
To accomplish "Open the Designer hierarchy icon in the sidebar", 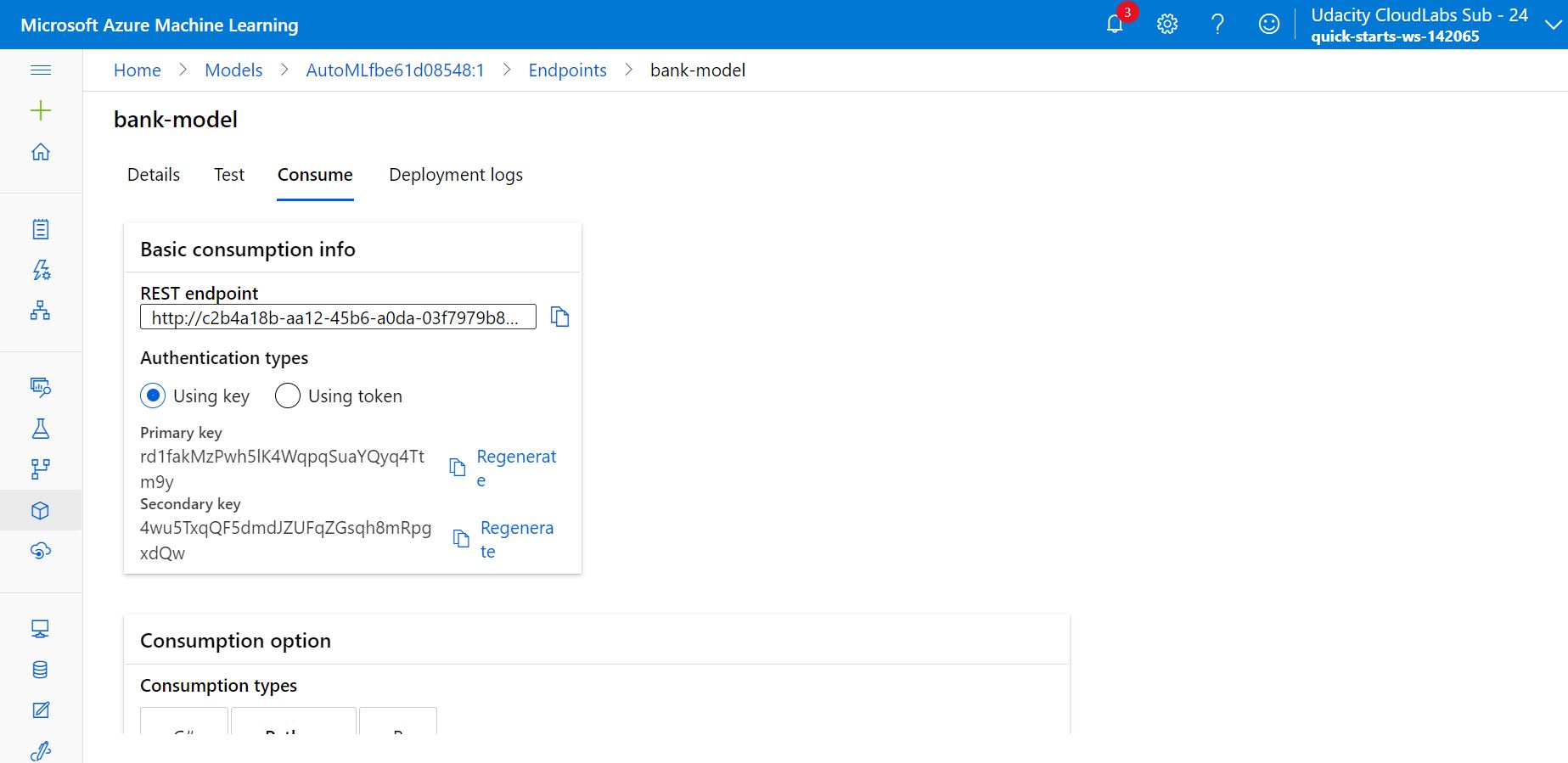I will click(x=41, y=311).
